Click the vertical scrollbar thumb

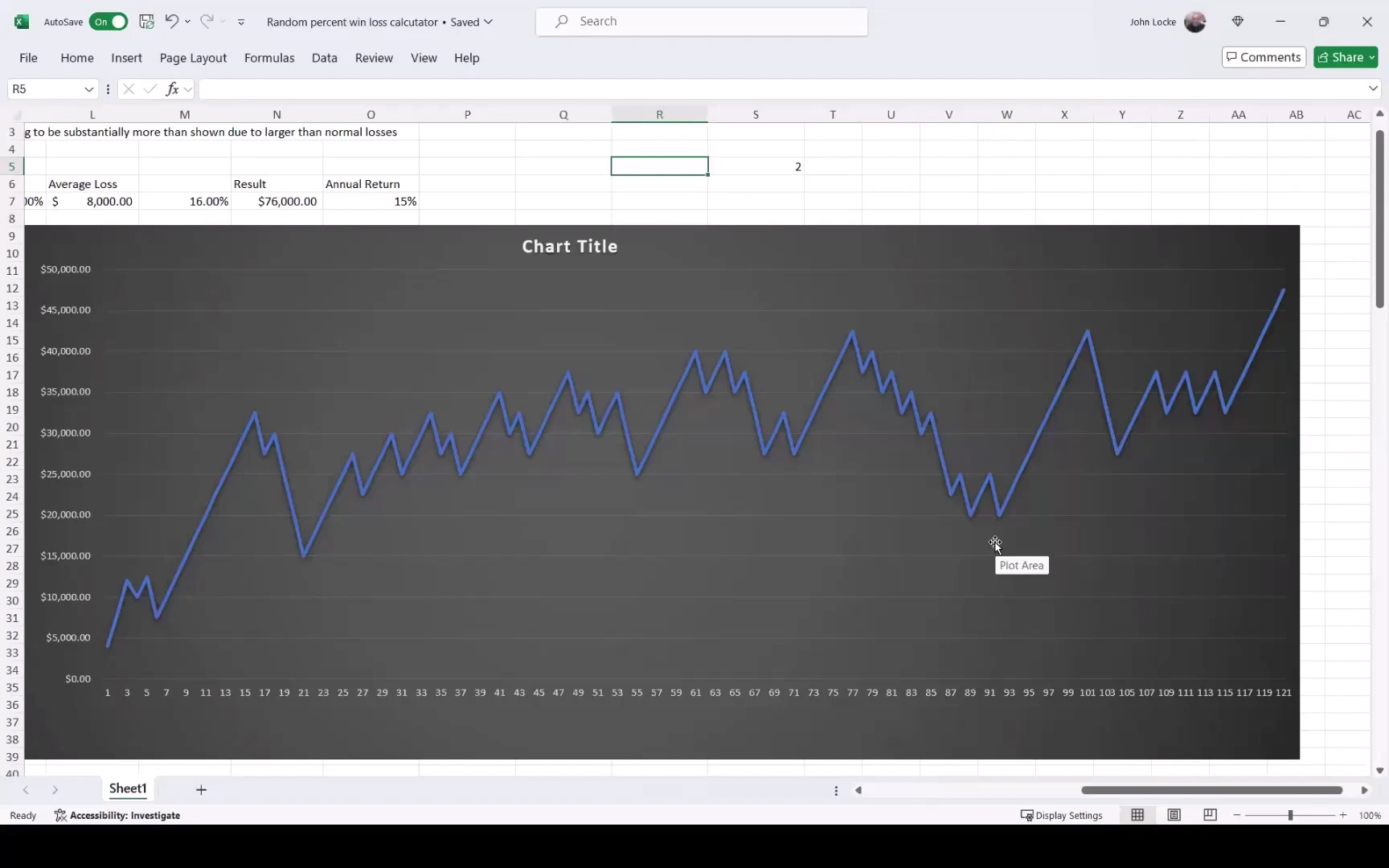[1379, 219]
